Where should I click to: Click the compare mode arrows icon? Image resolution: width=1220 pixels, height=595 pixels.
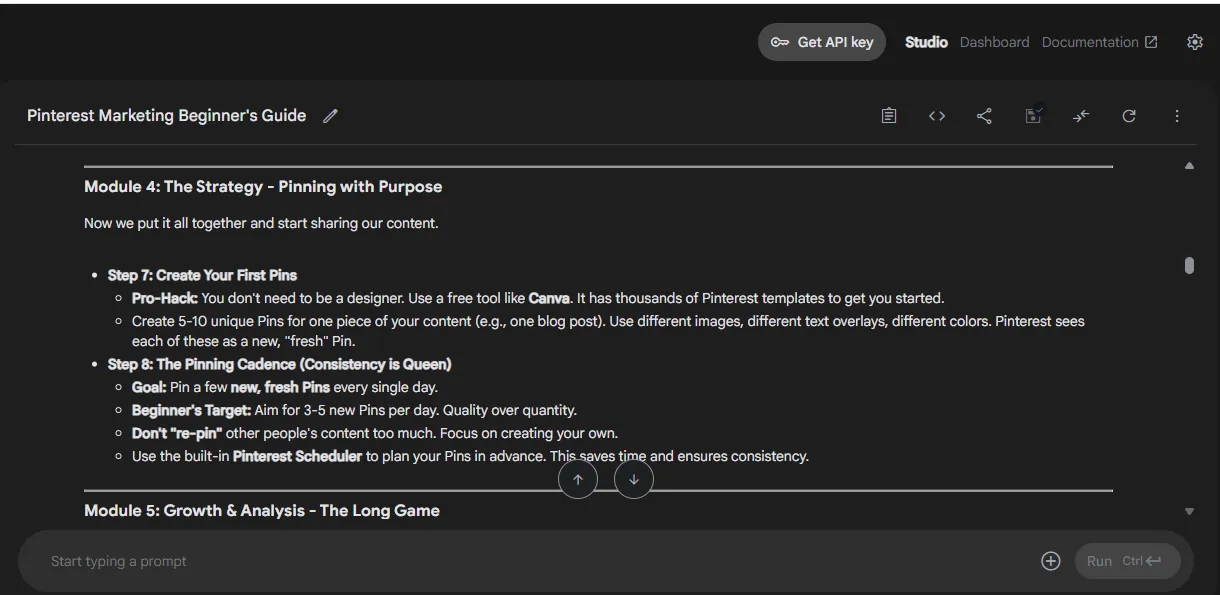1081,116
